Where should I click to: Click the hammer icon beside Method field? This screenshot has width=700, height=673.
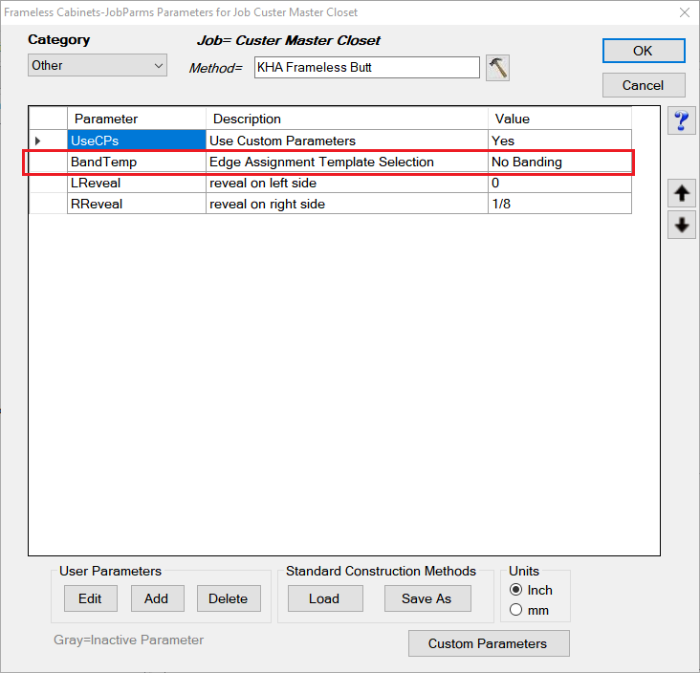point(497,67)
